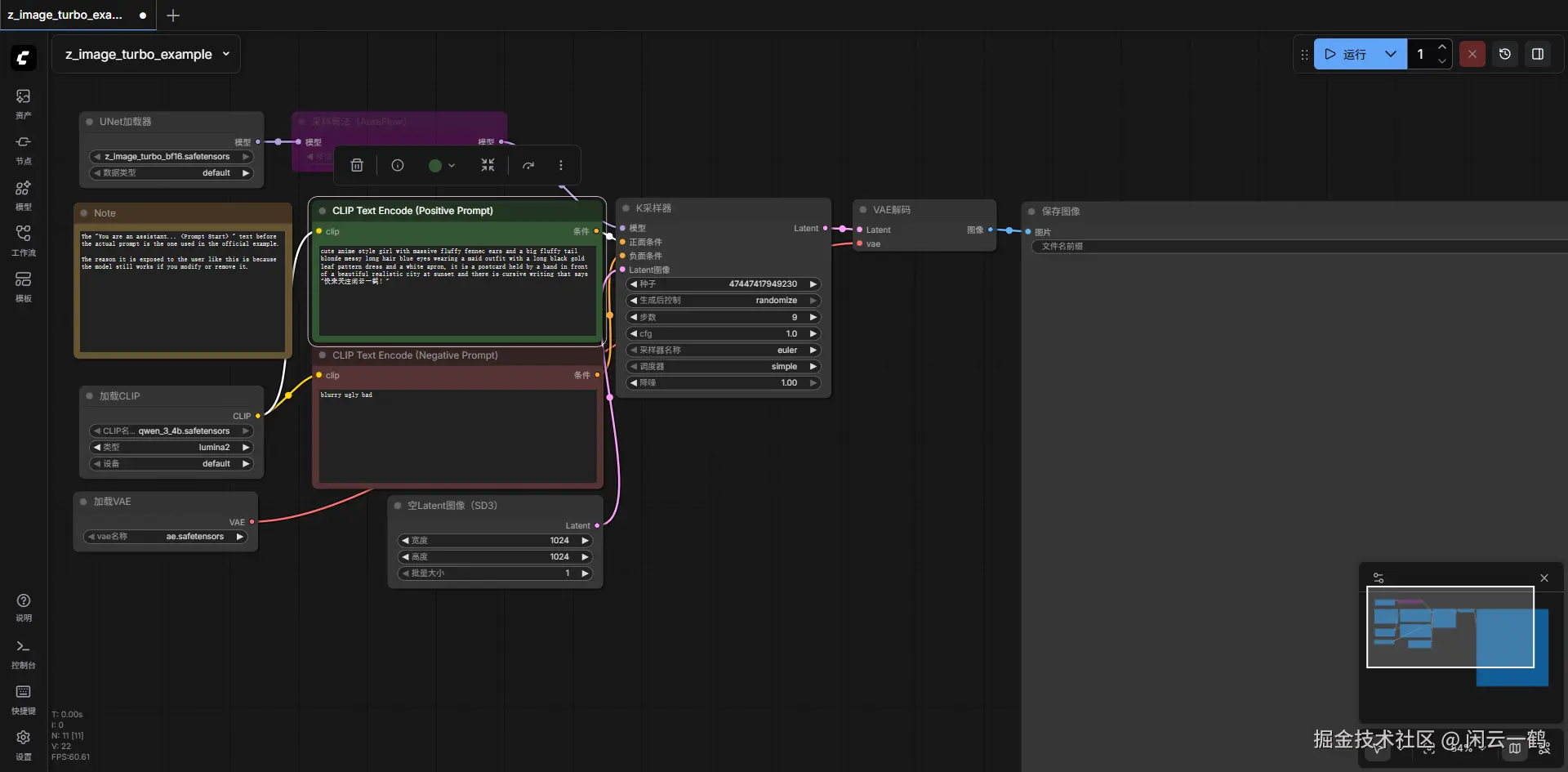Open the queue history icon
Screen dimensions: 1568x772
click(x=1505, y=54)
